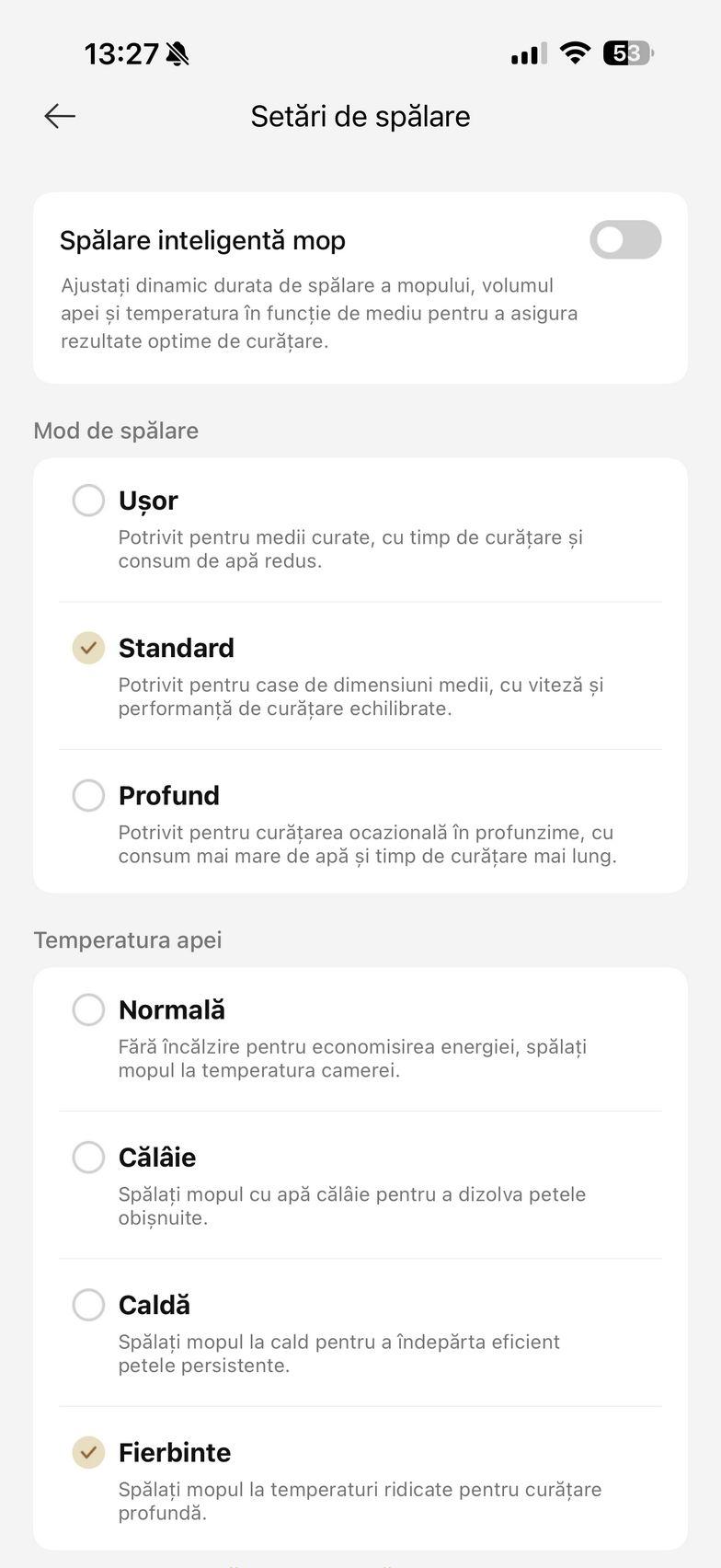Tap the status bar clock showing 13:27
This screenshot has height=1568, width=721.
121,54
